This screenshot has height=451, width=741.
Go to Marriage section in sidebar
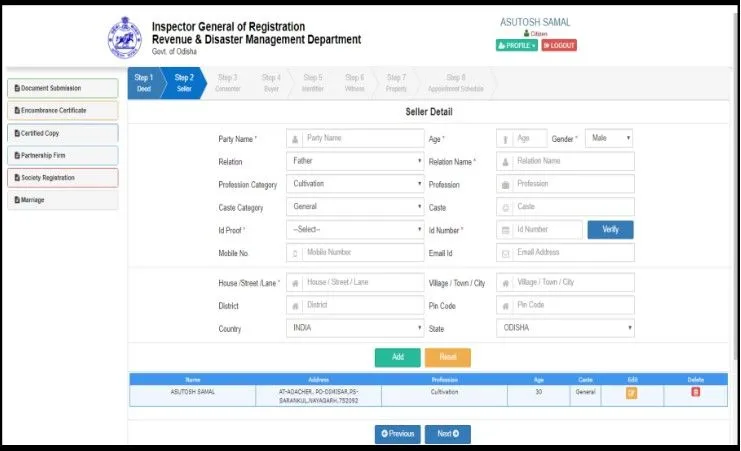[62, 200]
